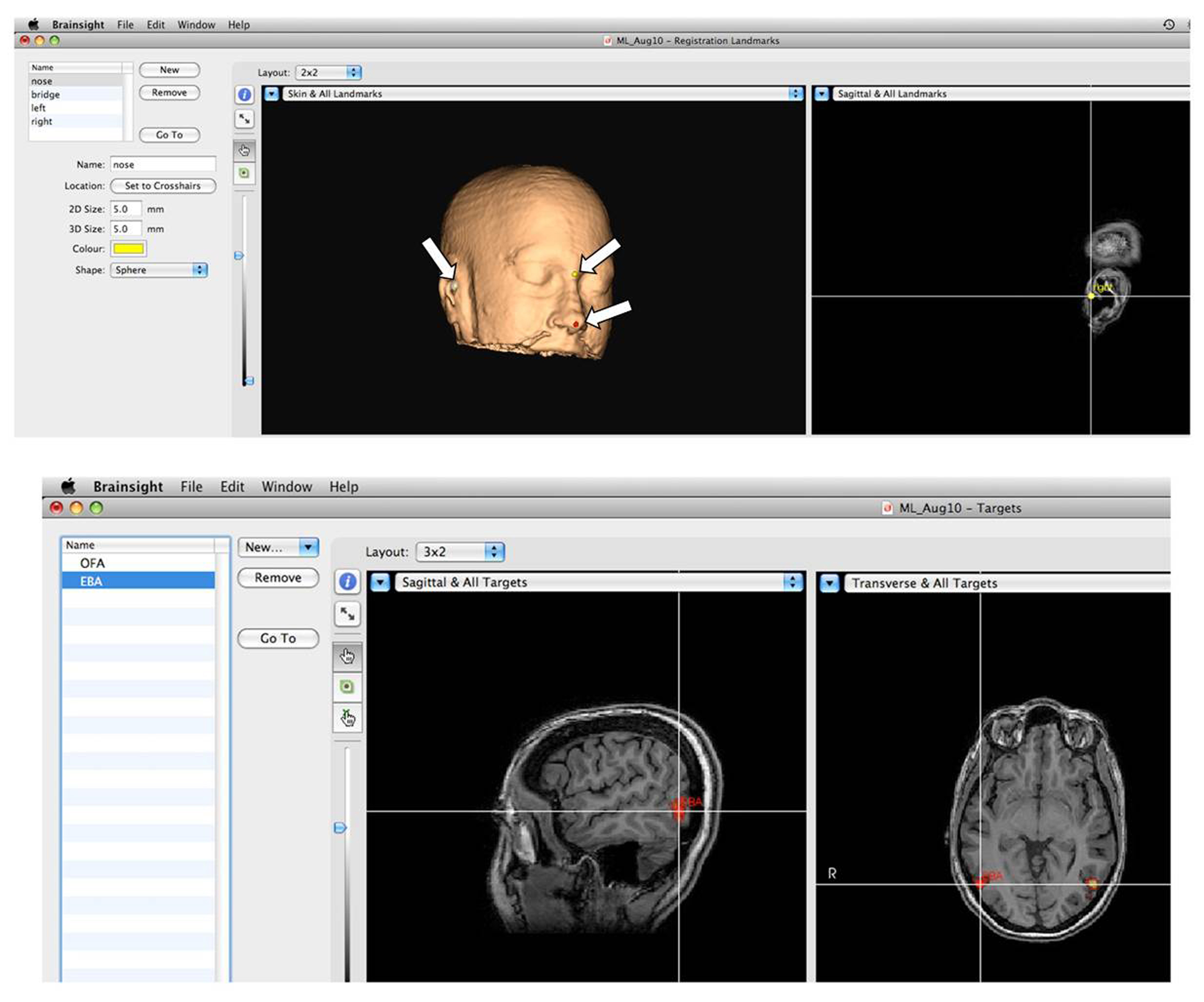Open the Window menu in top menu bar
This screenshot has height=1002, width=1204.
[196, 25]
